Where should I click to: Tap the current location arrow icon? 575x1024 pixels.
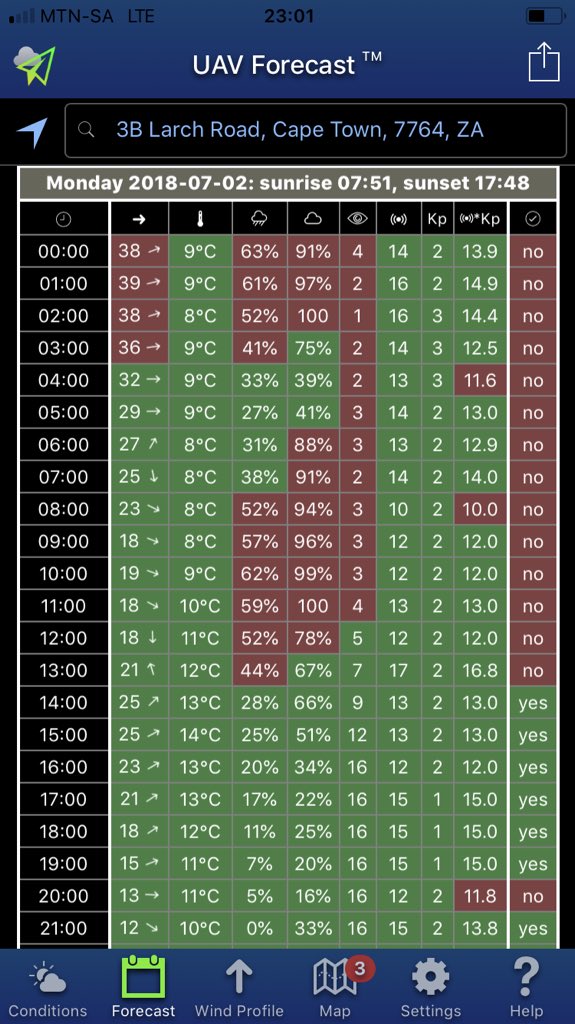coord(32,131)
